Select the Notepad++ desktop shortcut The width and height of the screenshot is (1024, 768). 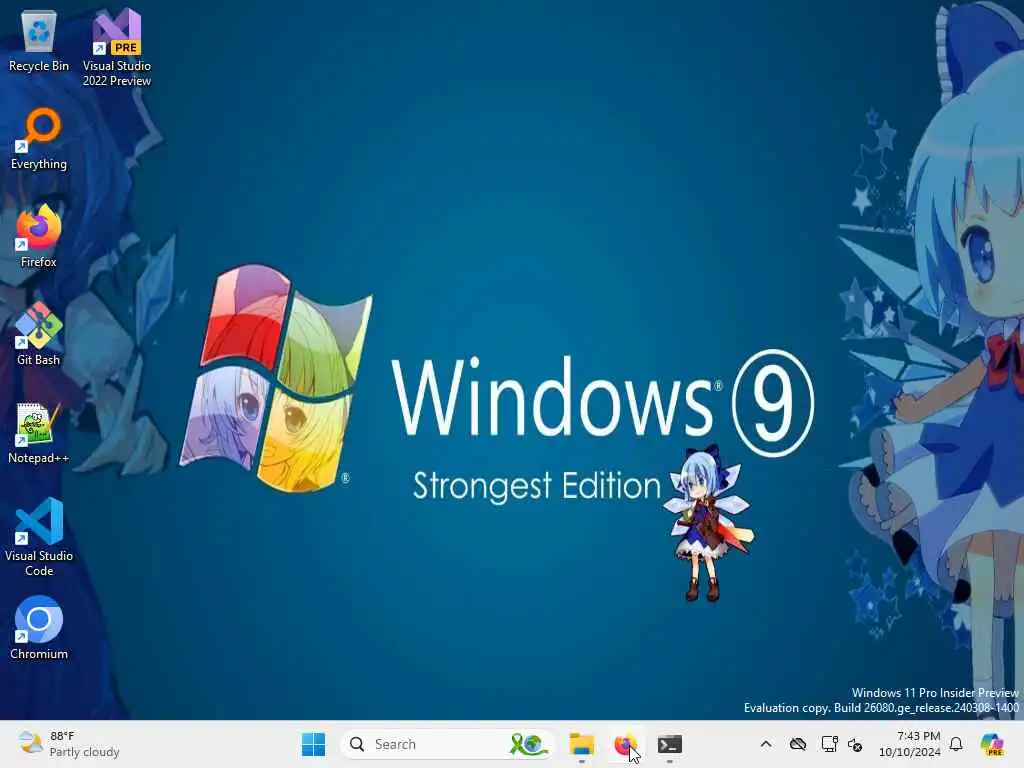[39, 432]
